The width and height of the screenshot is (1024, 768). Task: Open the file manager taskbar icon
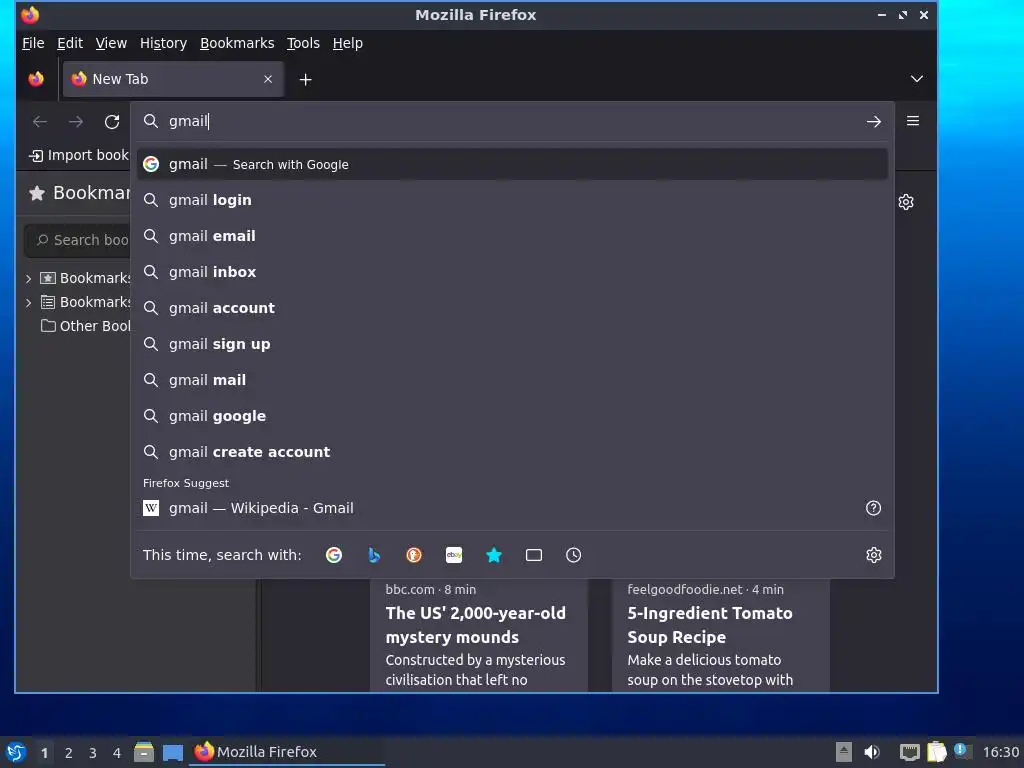point(144,752)
